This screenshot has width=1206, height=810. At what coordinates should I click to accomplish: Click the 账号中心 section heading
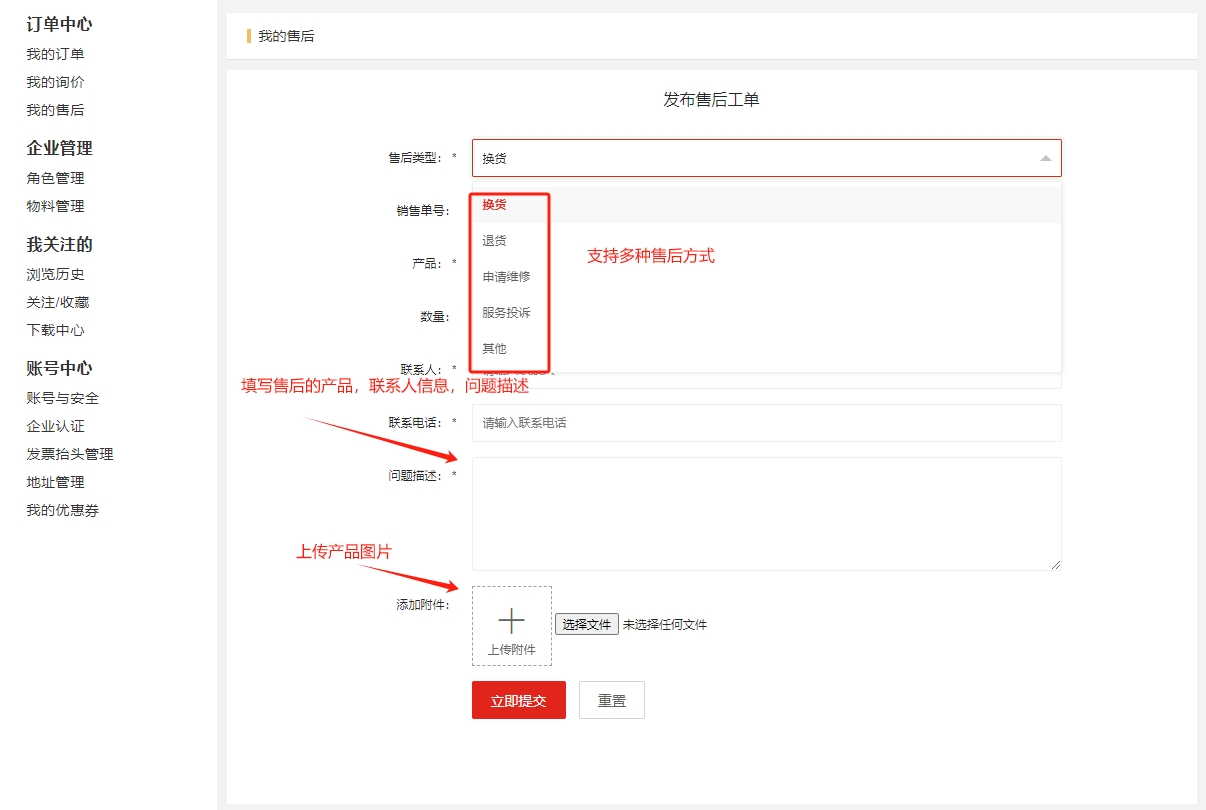(59, 368)
